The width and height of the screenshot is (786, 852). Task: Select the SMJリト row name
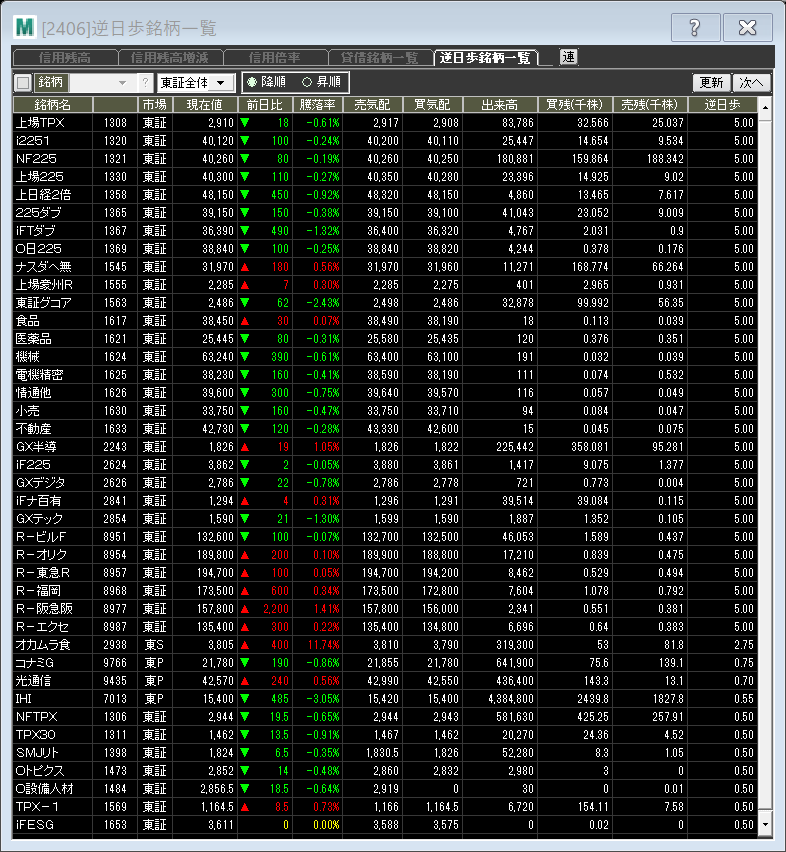[37, 753]
